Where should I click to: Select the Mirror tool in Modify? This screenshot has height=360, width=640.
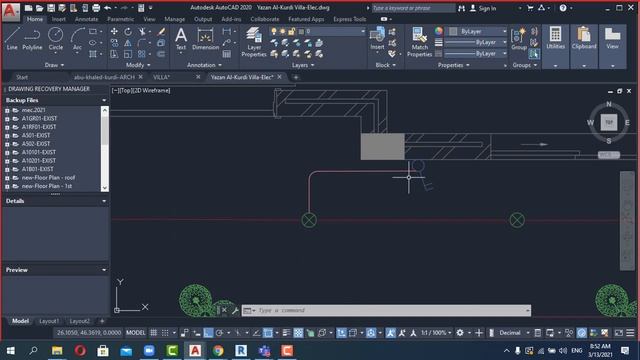click(x=128, y=43)
